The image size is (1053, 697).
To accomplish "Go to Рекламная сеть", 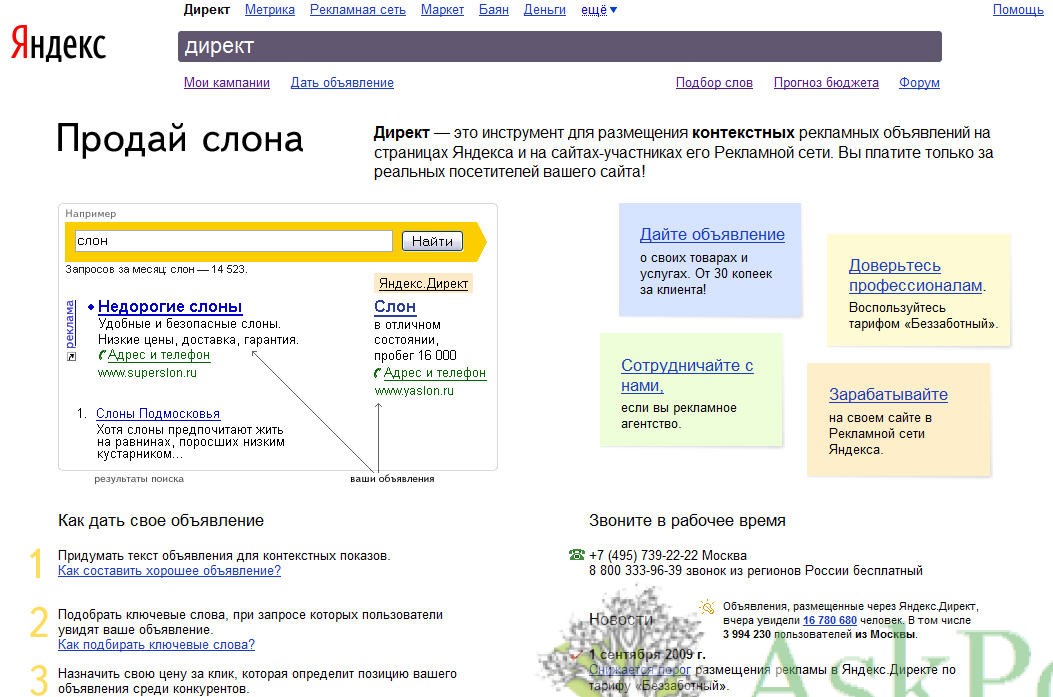I will coord(358,10).
